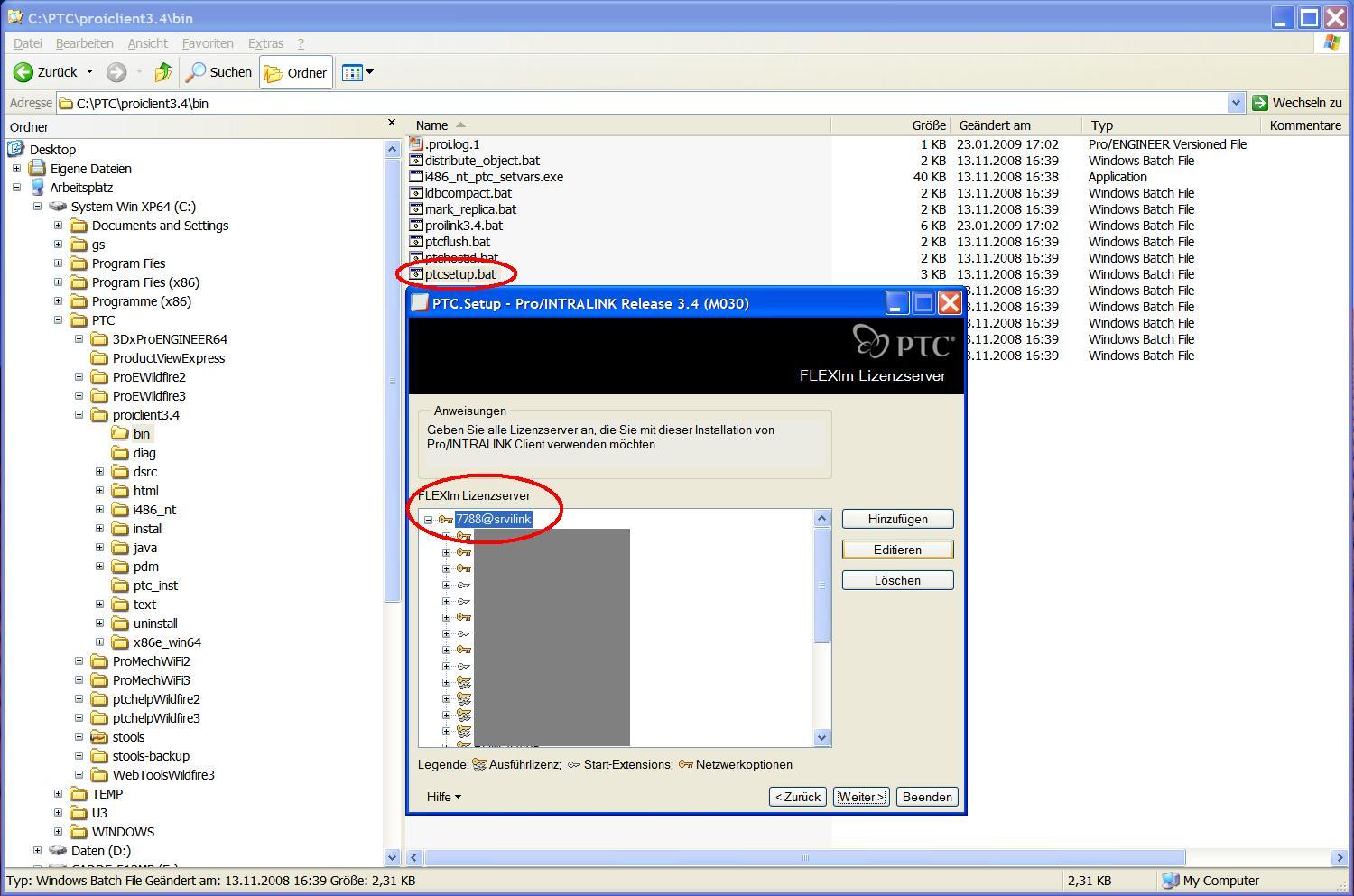Expand the 3DxProENGINEER64 folder node
The height and width of the screenshot is (896, 1354).
pos(79,339)
